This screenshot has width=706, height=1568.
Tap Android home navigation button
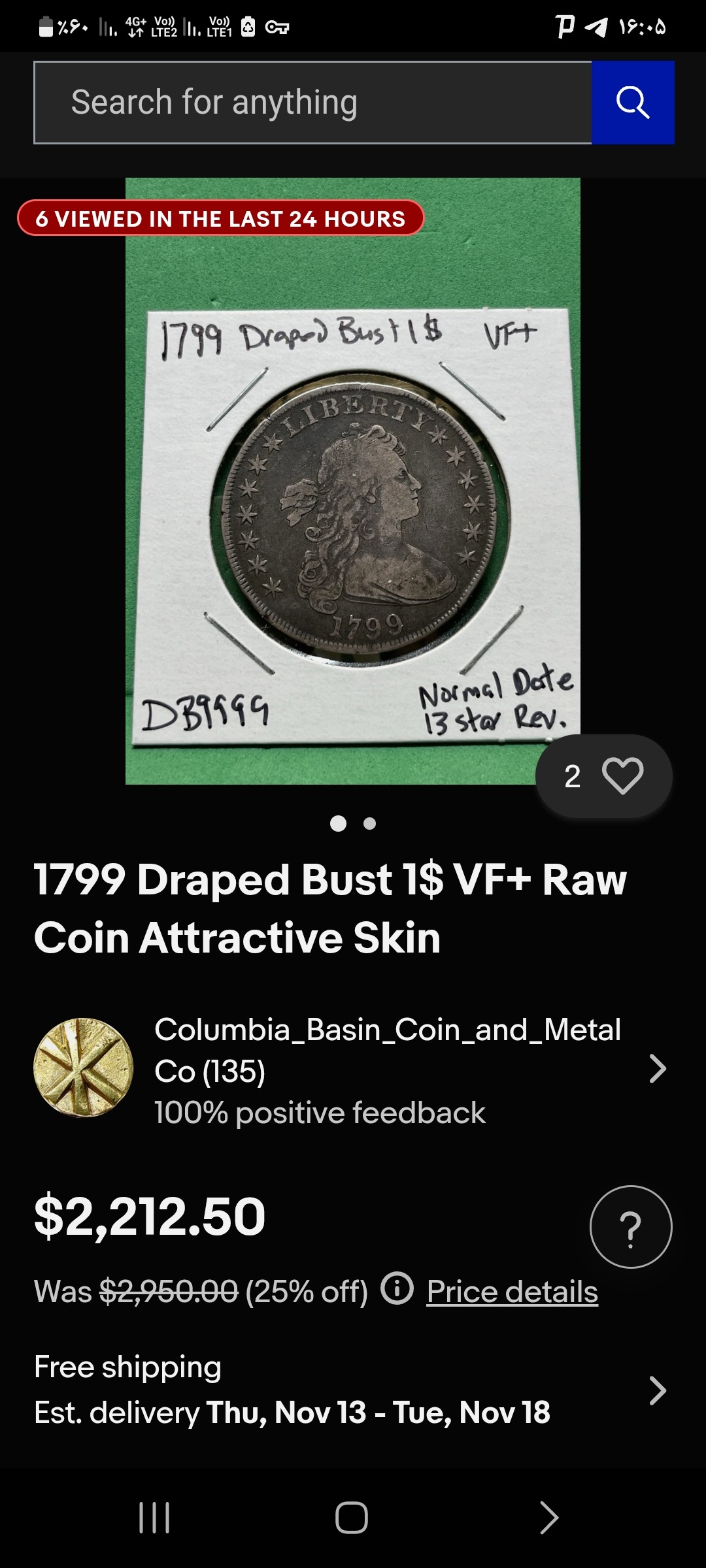coord(352,1517)
